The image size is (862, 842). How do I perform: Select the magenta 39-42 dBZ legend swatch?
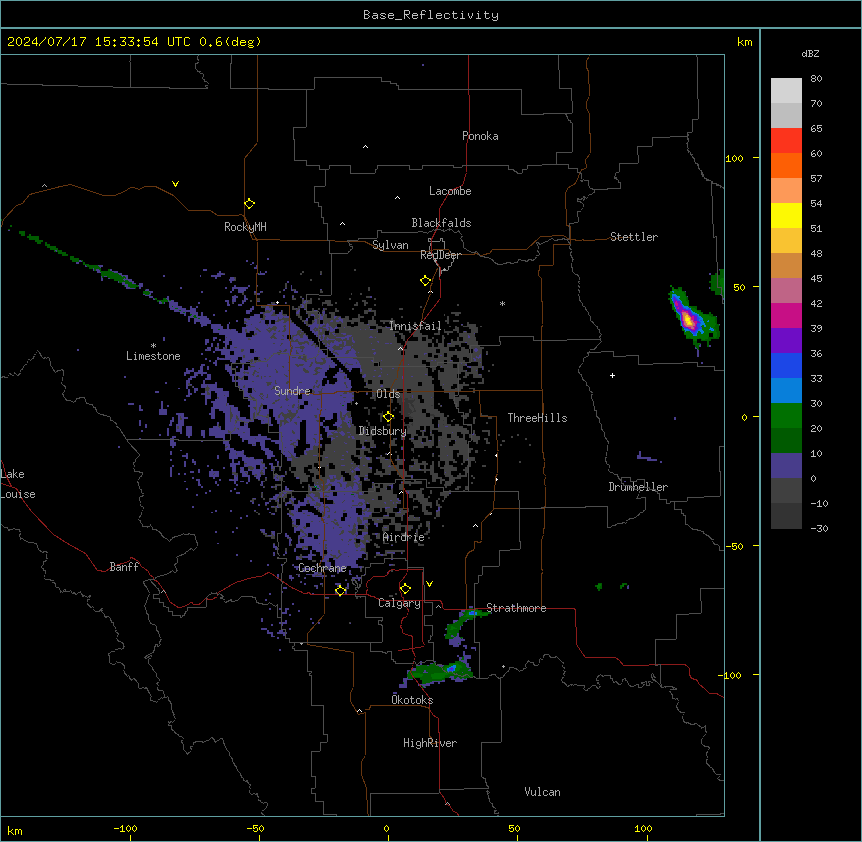coord(786,316)
